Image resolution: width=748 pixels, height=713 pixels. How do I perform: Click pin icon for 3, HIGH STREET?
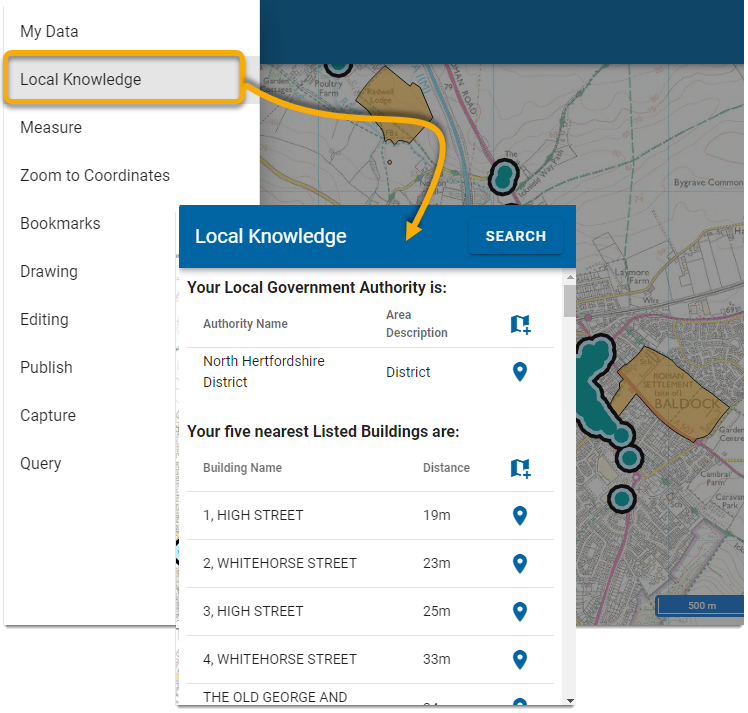(519, 612)
